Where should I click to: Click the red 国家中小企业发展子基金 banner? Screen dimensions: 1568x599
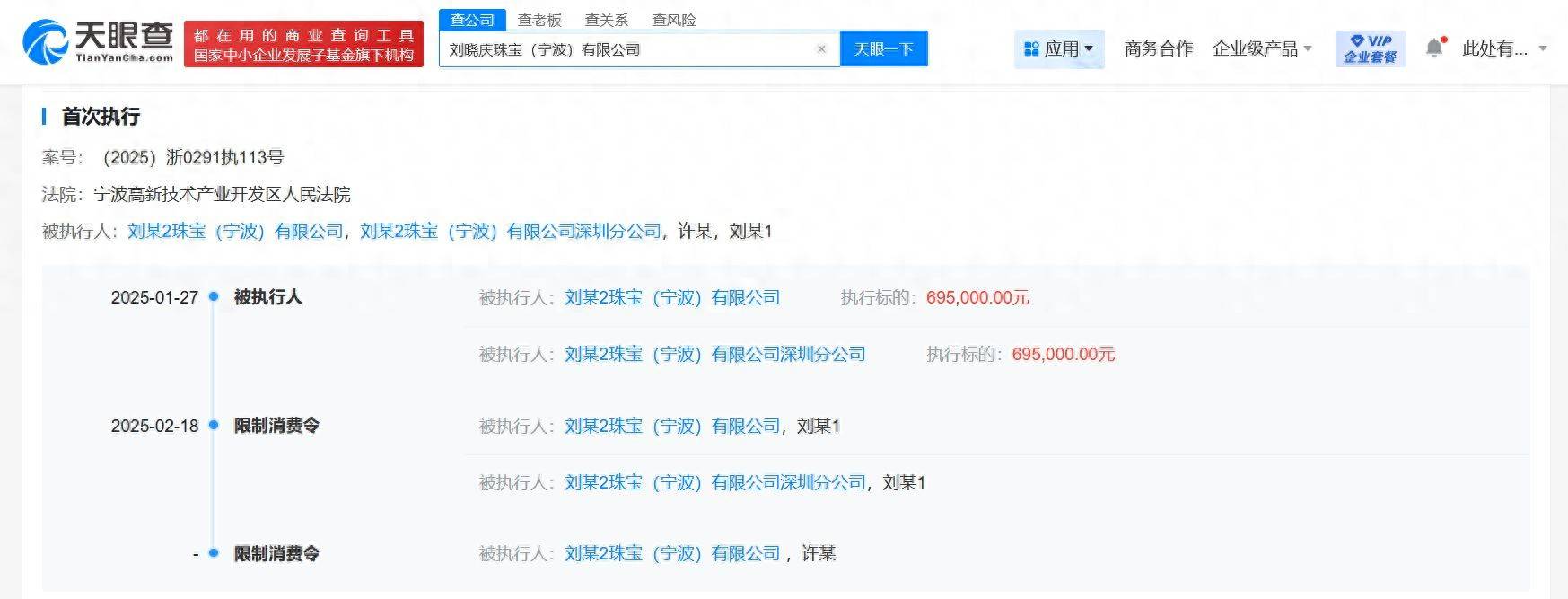coord(303,45)
